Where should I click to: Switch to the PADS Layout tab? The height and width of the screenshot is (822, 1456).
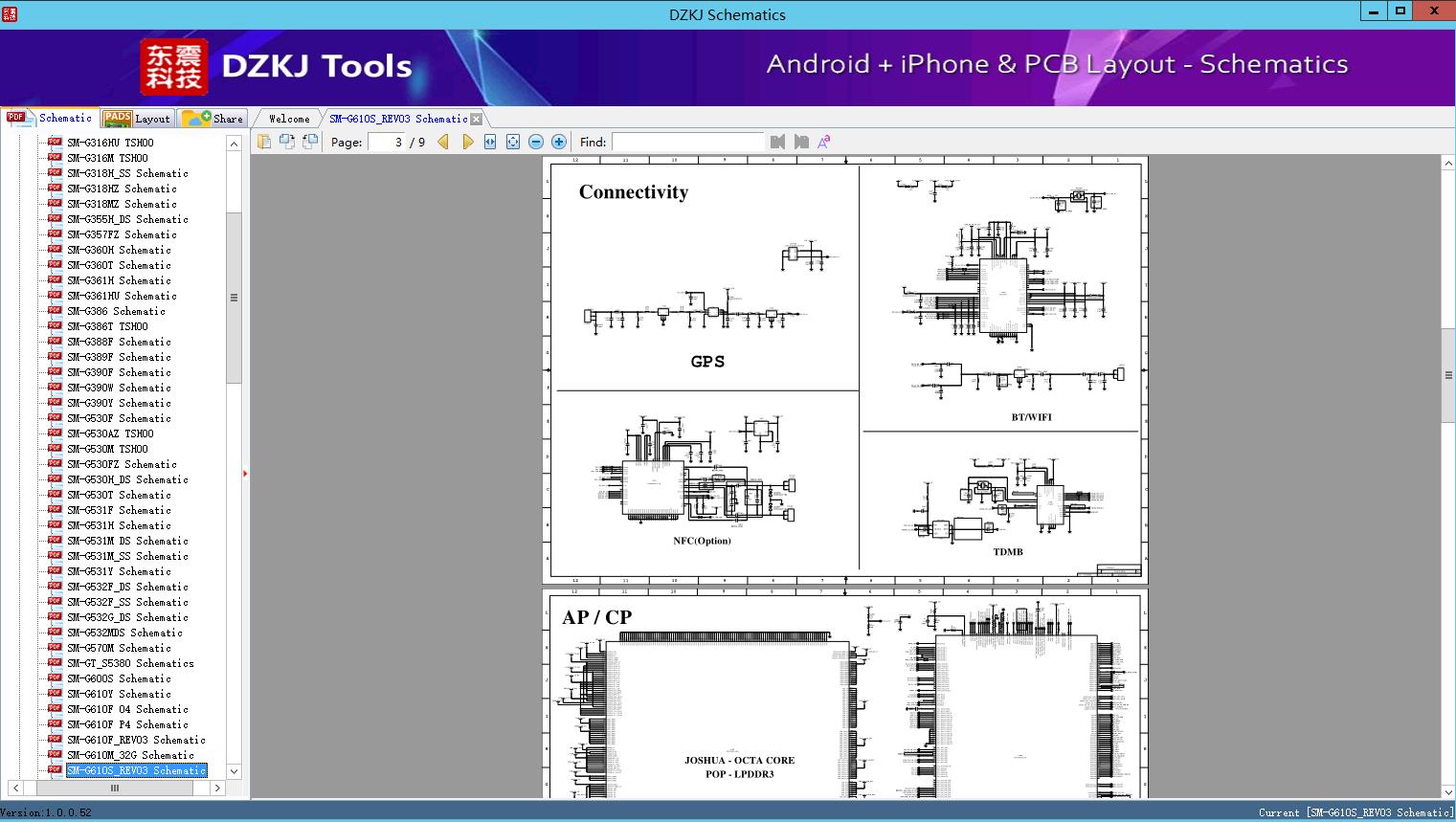point(137,119)
